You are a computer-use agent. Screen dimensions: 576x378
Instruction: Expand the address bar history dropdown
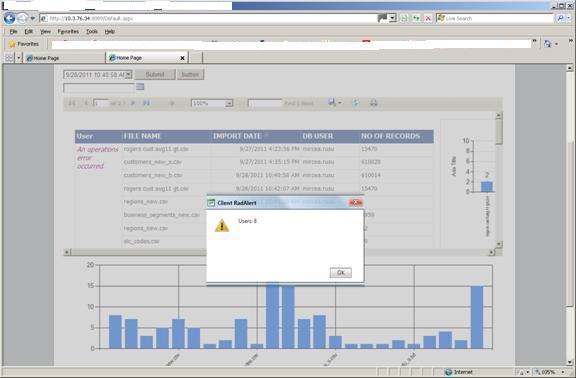point(392,18)
